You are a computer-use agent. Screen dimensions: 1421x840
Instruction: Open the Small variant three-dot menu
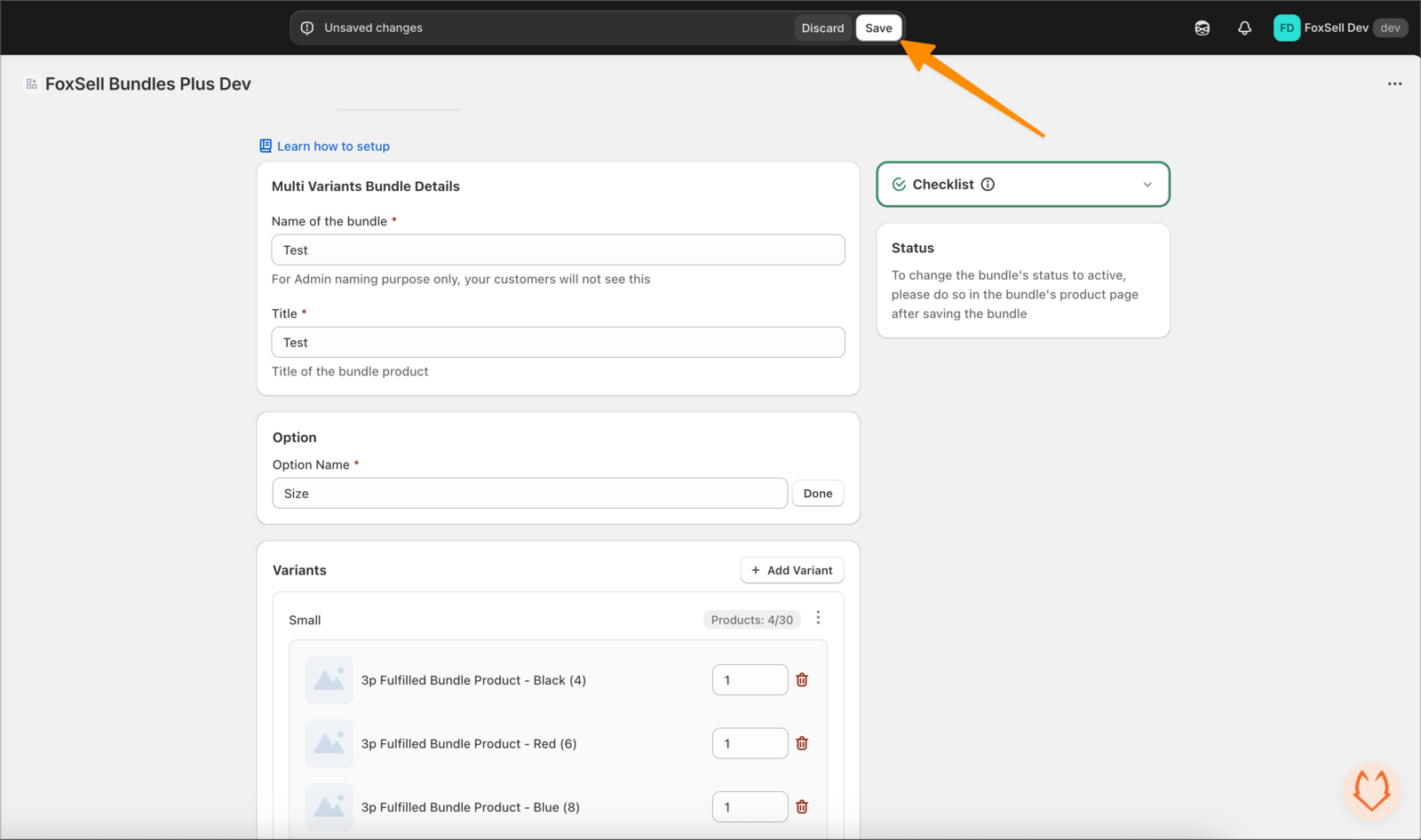(x=818, y=618)
